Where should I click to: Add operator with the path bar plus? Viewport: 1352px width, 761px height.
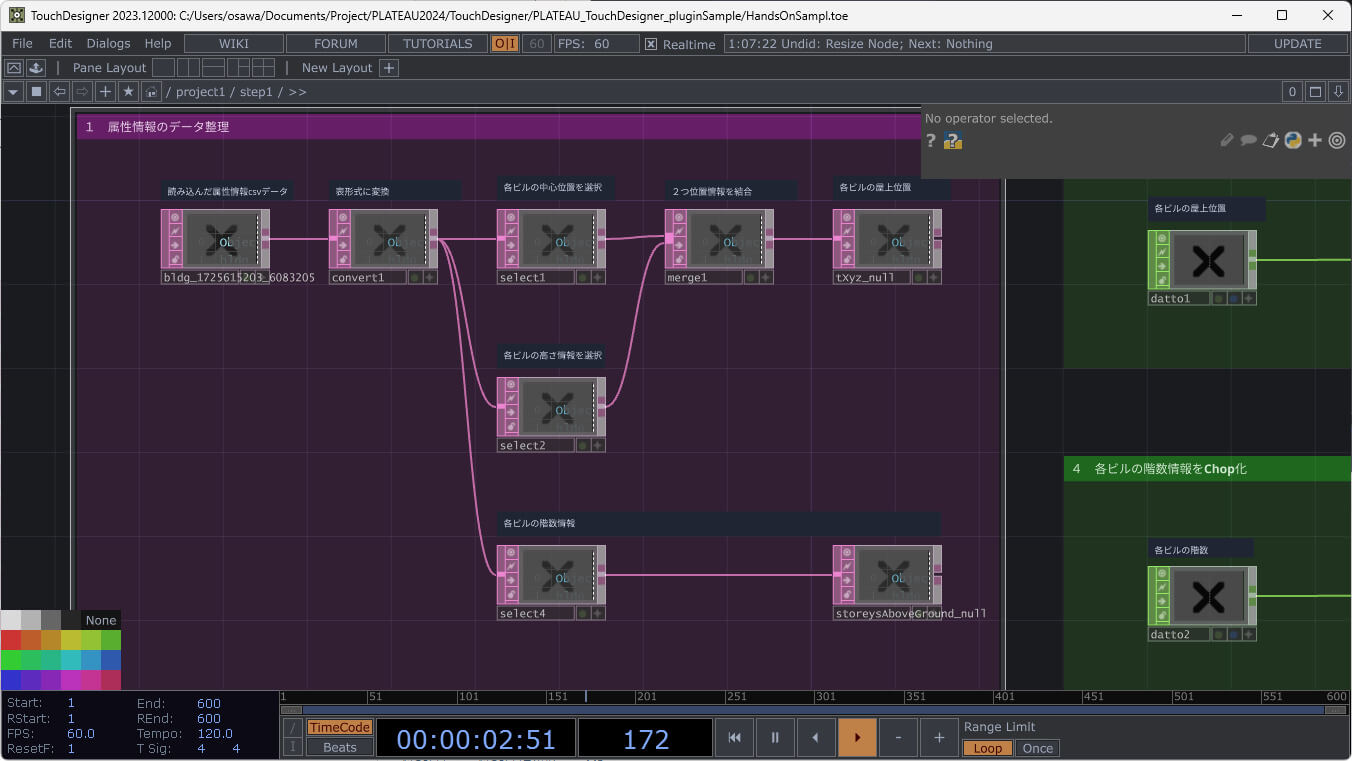[x=105, y=92]
